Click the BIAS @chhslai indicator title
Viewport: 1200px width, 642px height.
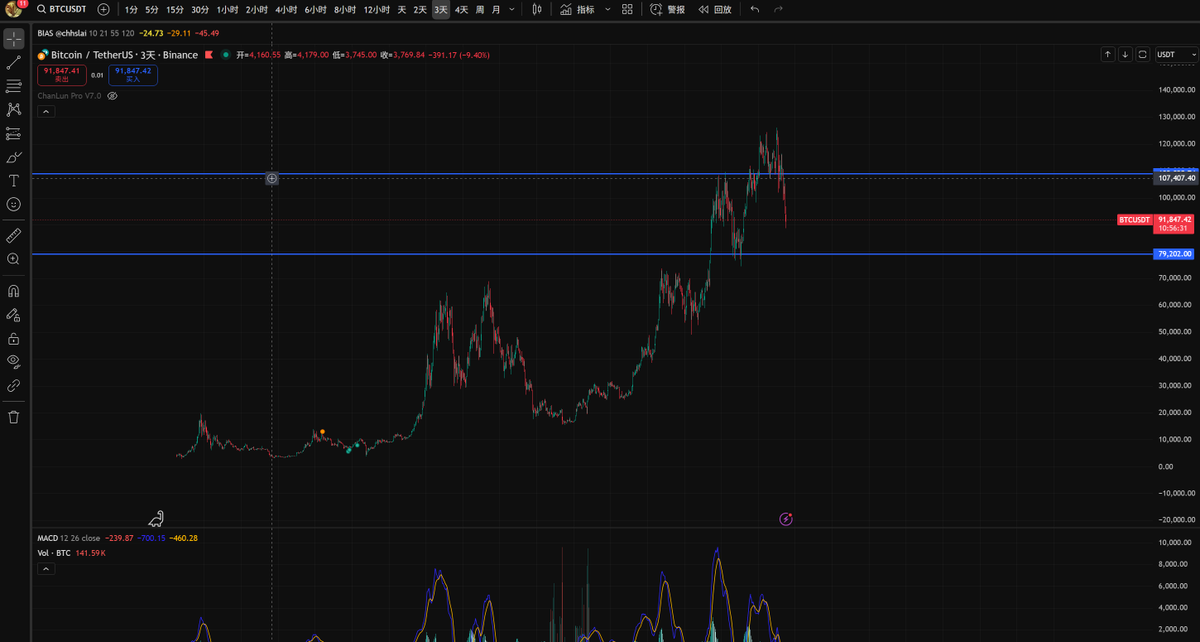tap(64, 33)
